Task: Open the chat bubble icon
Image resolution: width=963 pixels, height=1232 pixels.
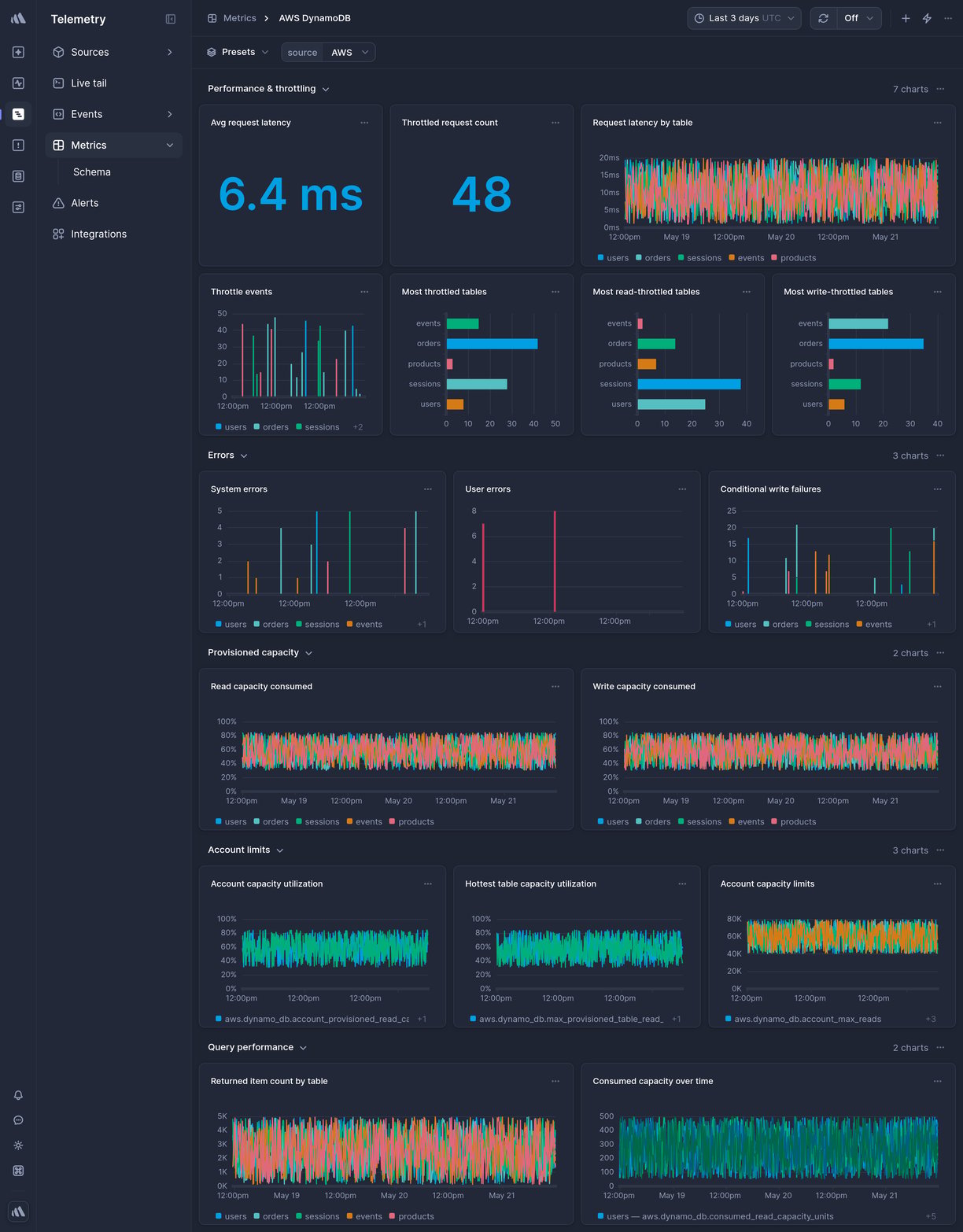Action: click(18, 1120)
